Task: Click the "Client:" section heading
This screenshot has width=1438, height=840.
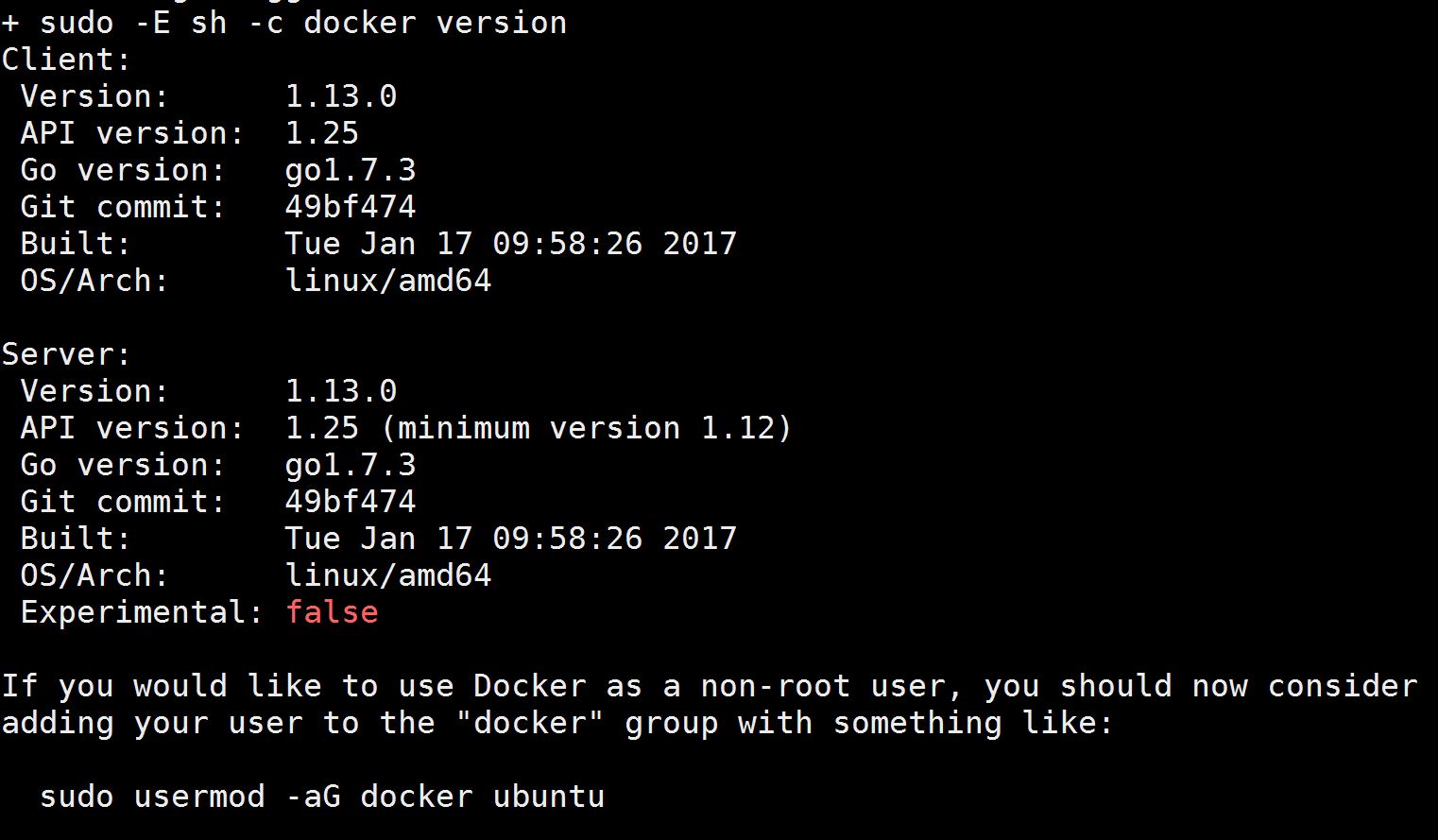Action: point(66,60)
